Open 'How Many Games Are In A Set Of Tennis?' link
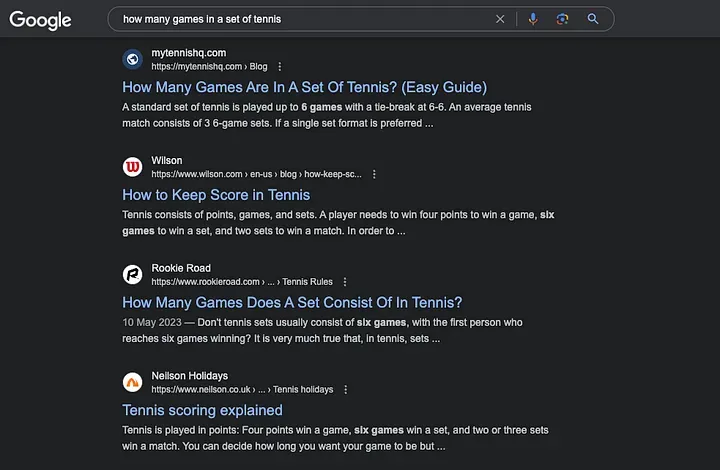Viewport: 720px width, 470px height. pos(304,87)
